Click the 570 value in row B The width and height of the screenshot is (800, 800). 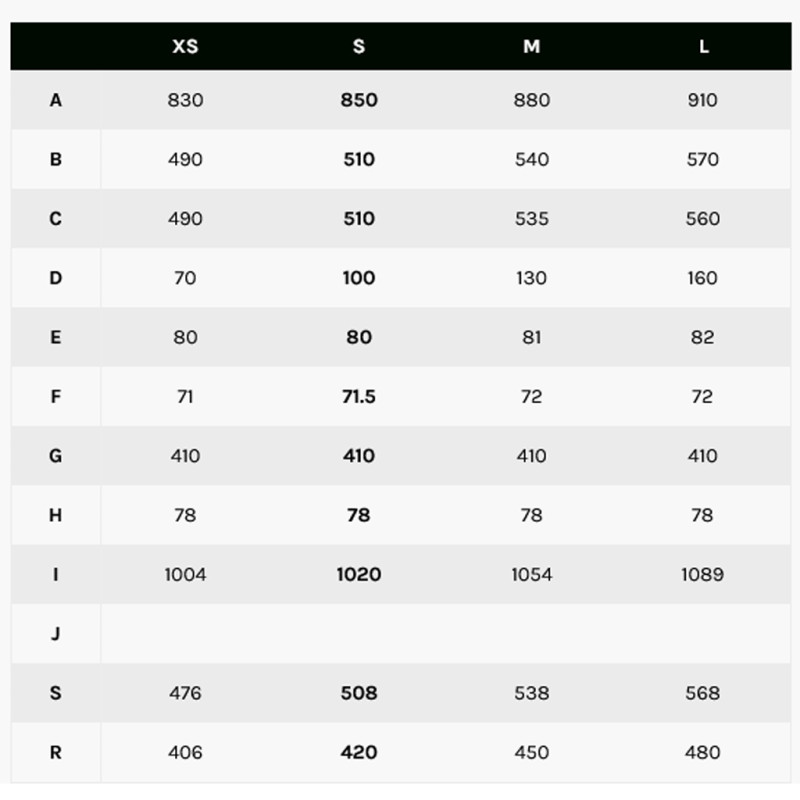(703, 159)
